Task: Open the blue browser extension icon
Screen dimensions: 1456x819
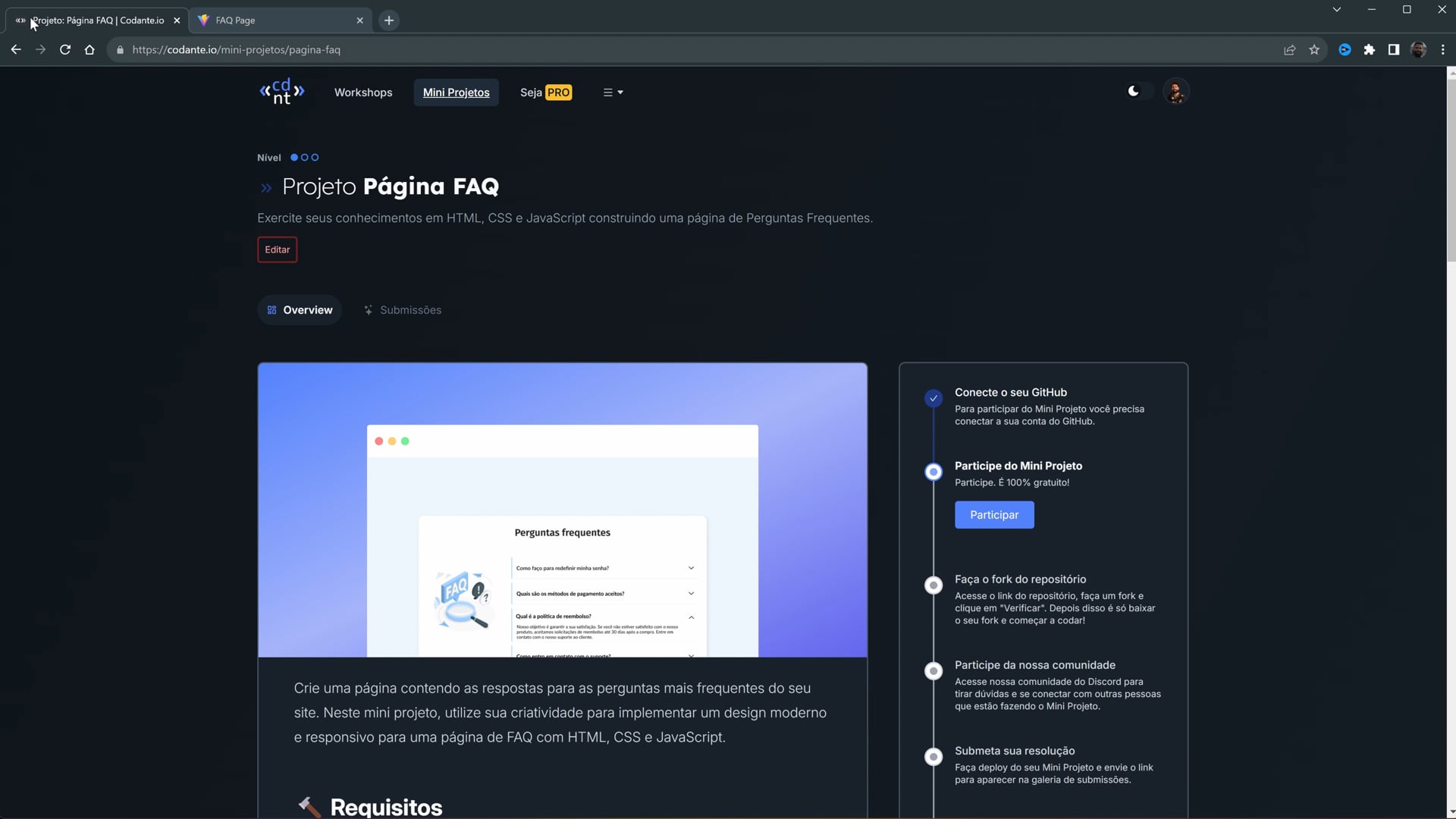Action: tap(1345, 50)
